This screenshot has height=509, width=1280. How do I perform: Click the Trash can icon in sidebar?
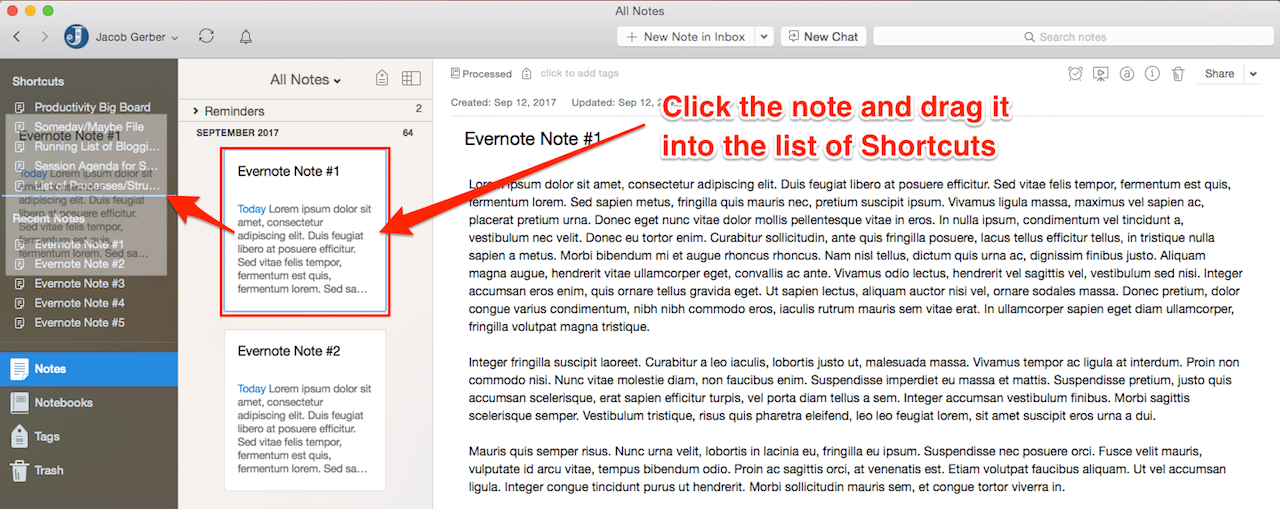19,470
